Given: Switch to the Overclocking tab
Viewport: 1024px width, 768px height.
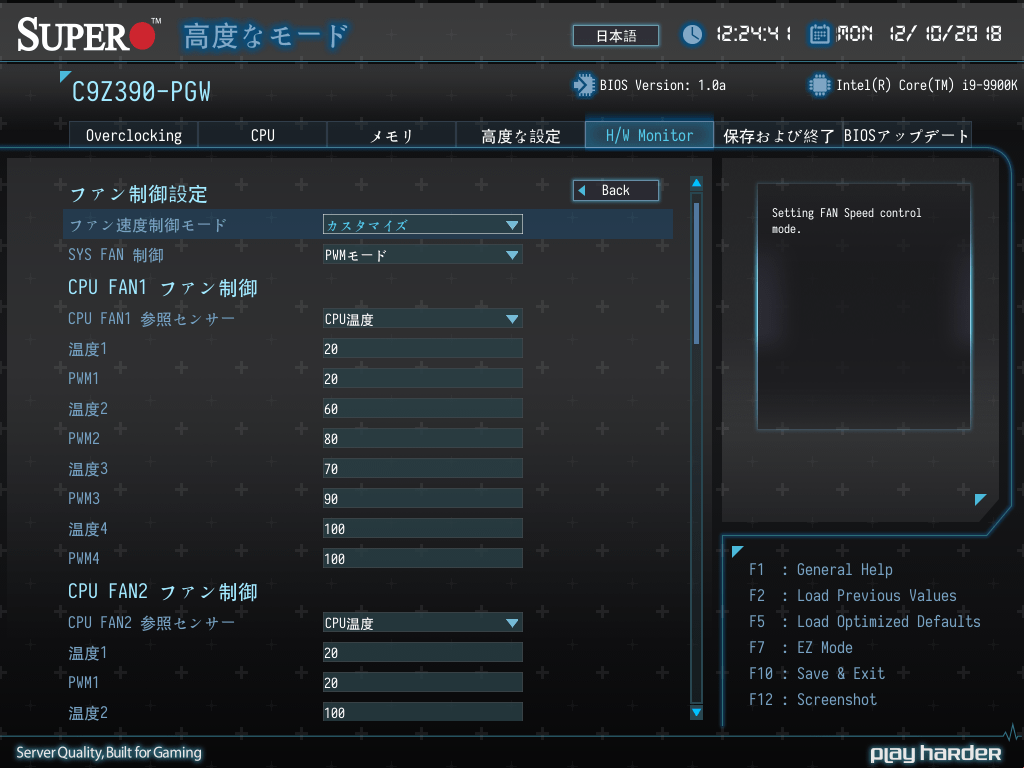Looking at the screenshot, I should [x=134, y=135].
